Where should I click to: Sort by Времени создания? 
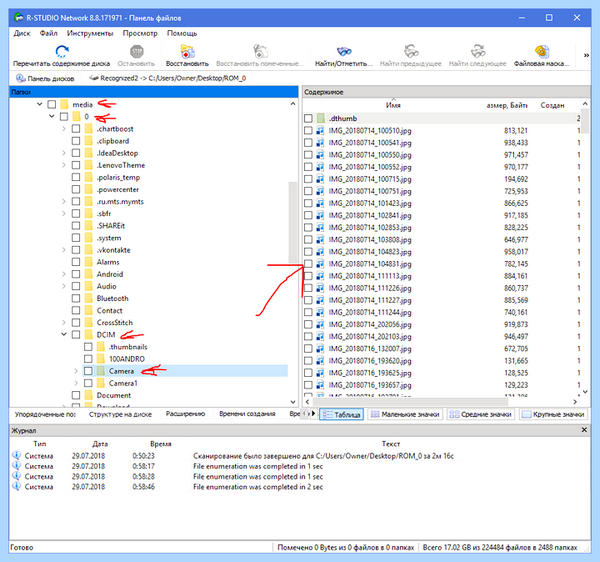coord(247,414)
